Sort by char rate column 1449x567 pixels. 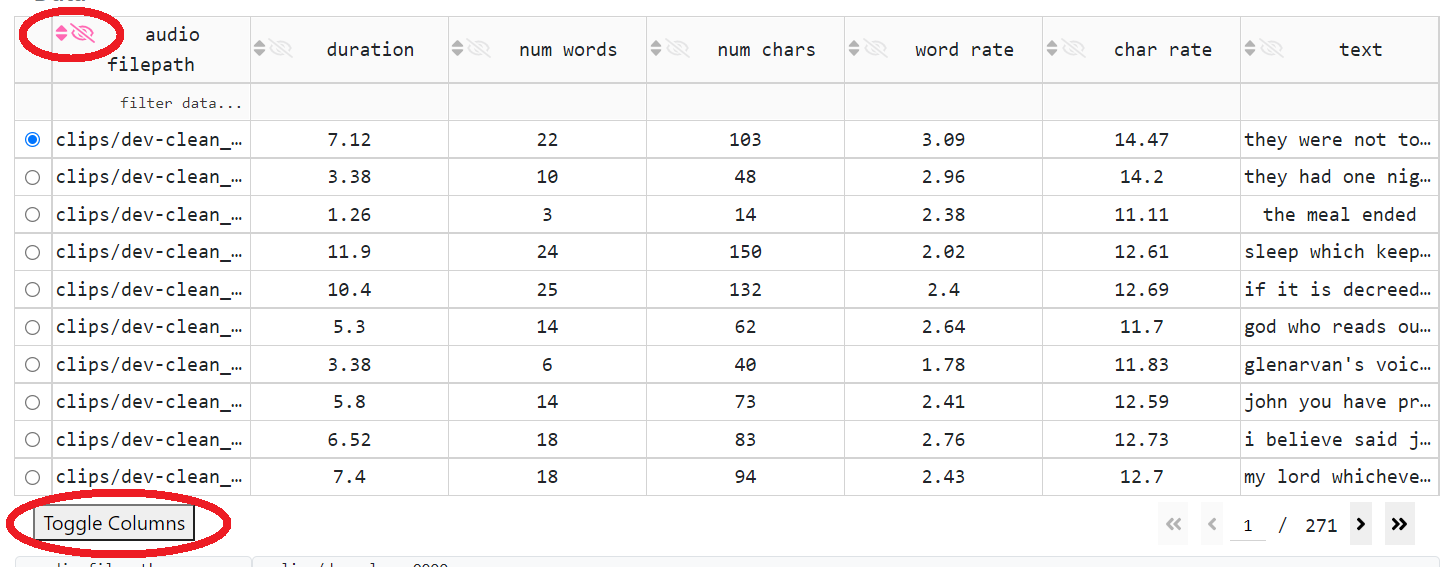[x=1052, y=48]
